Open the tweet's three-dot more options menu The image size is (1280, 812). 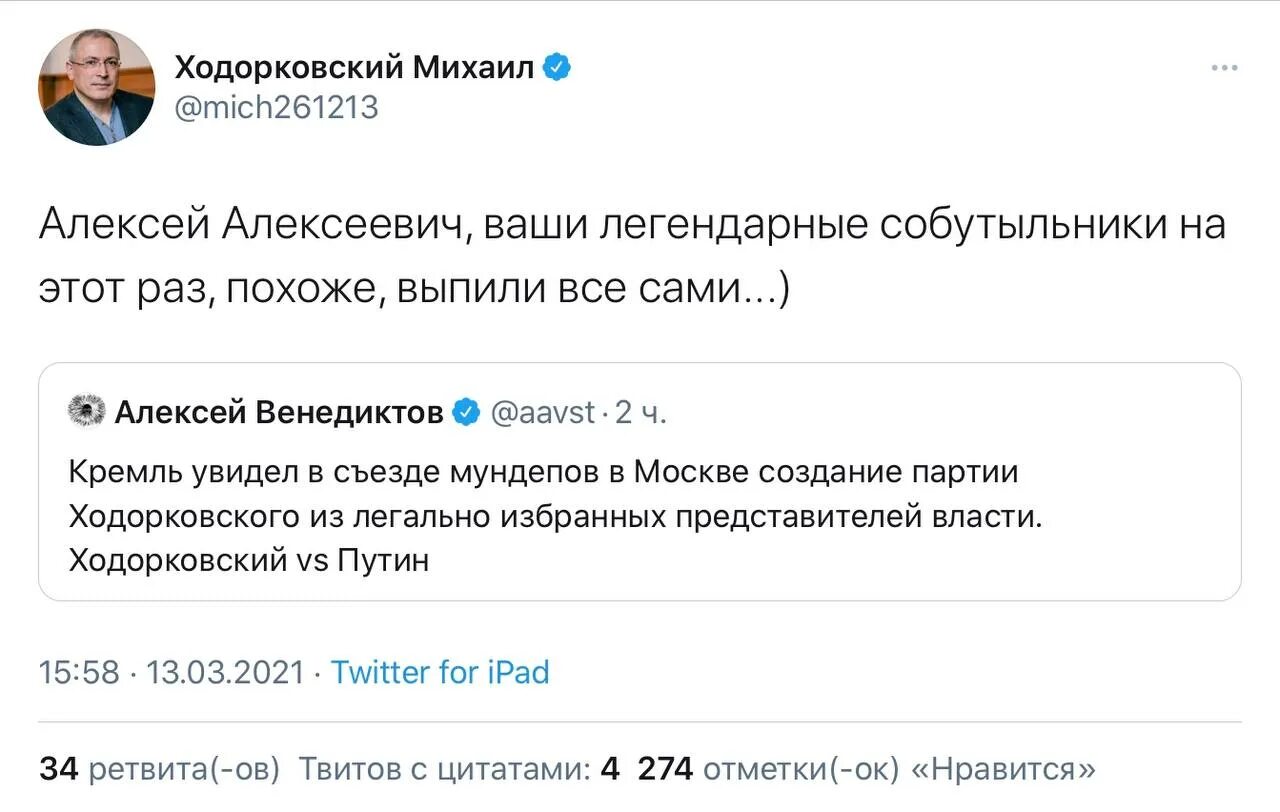pos(1224,69)
